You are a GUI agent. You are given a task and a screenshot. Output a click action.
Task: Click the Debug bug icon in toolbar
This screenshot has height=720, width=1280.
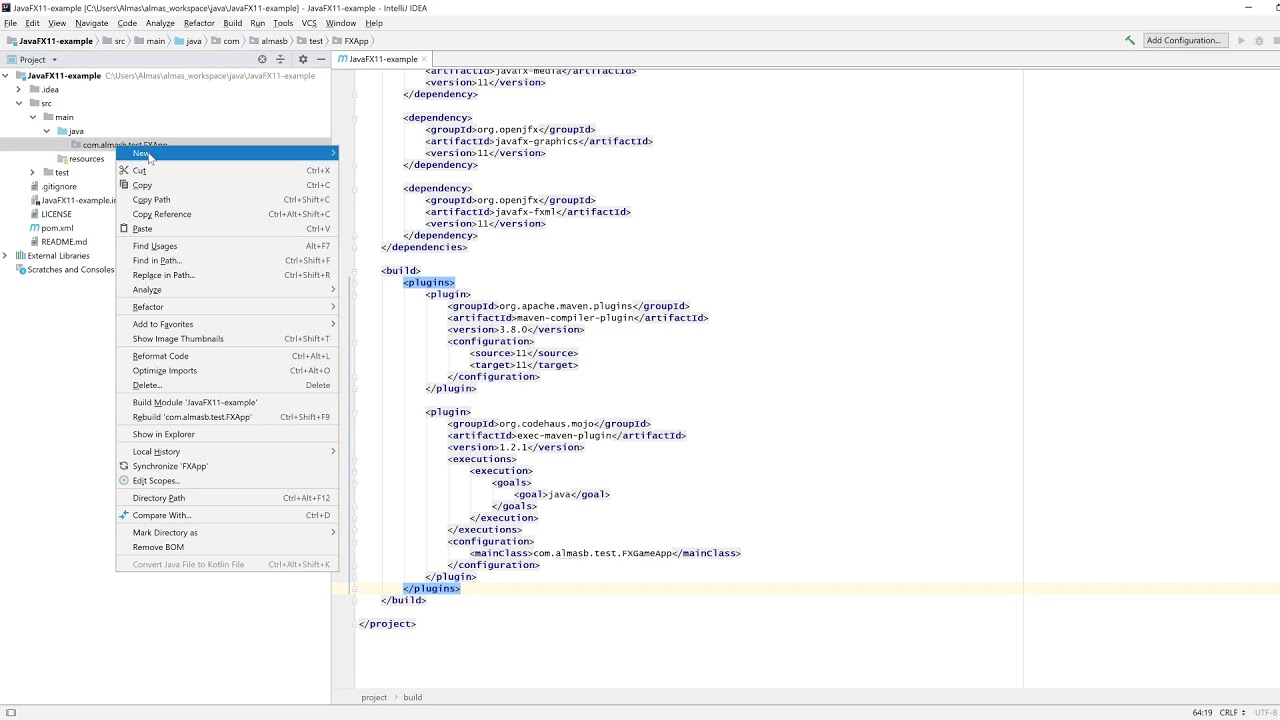(1259, 41)
